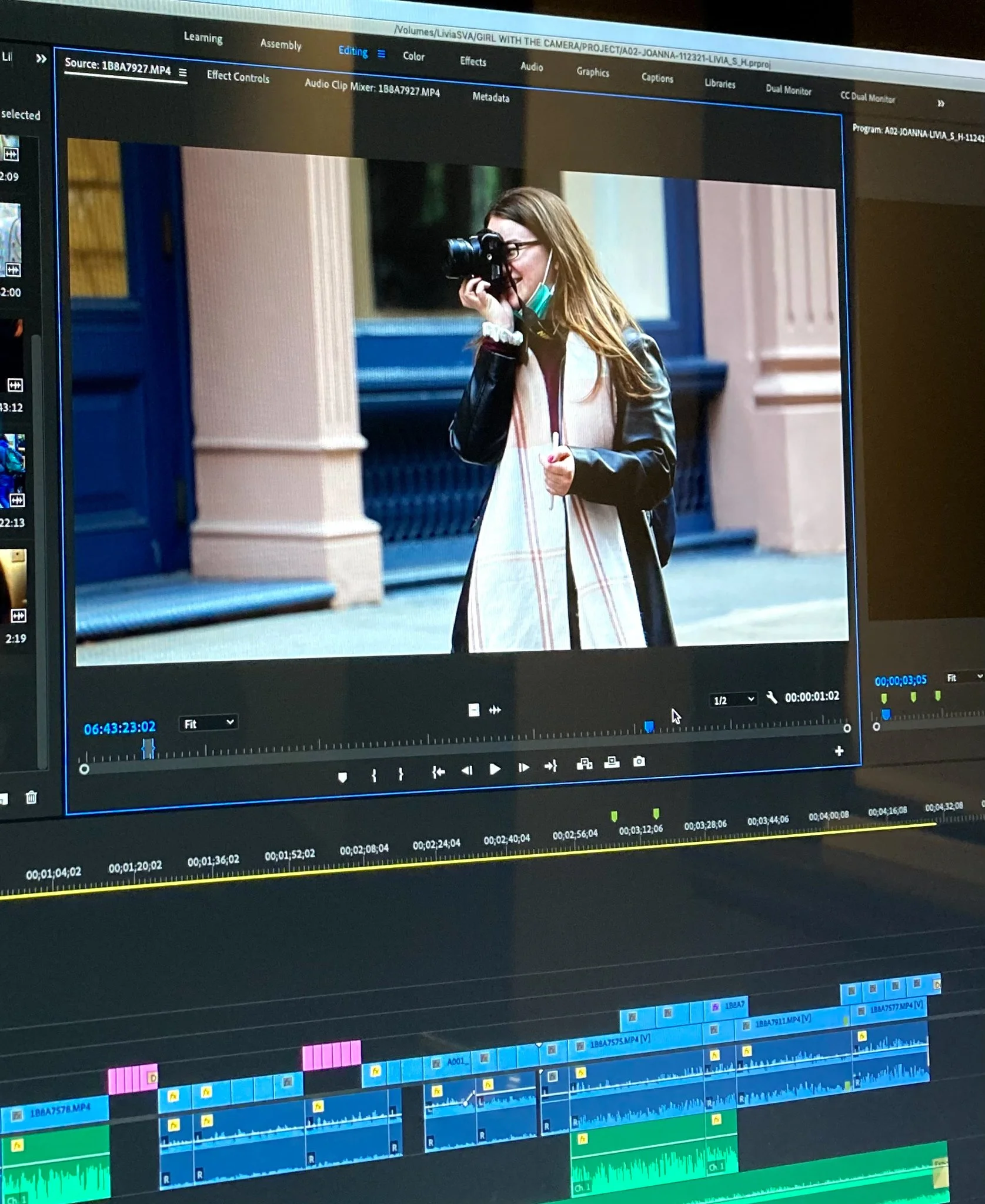Select the Source: 1B8A7927.MP4 tab

point(117,66)
